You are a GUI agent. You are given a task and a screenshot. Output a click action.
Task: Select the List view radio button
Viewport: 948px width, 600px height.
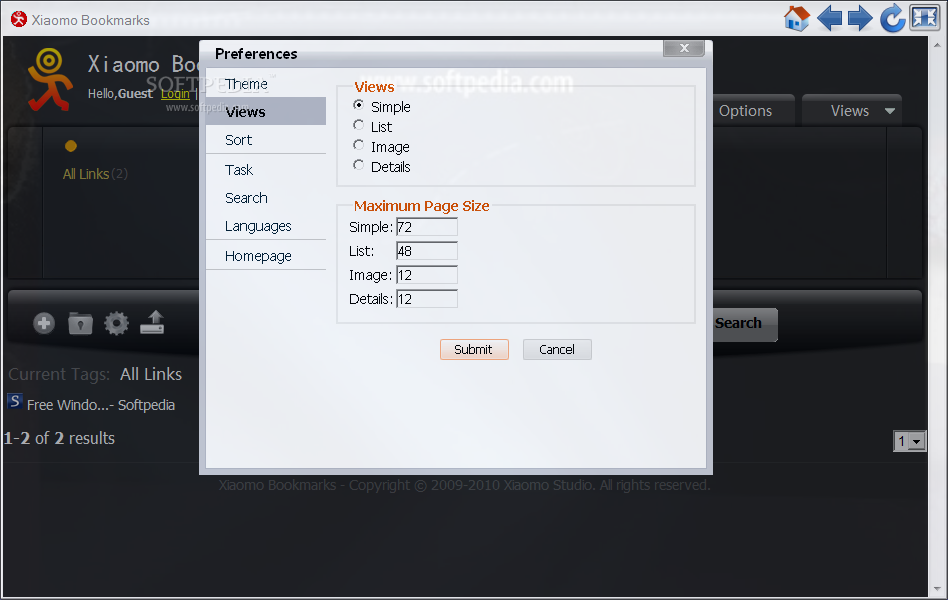359,125
